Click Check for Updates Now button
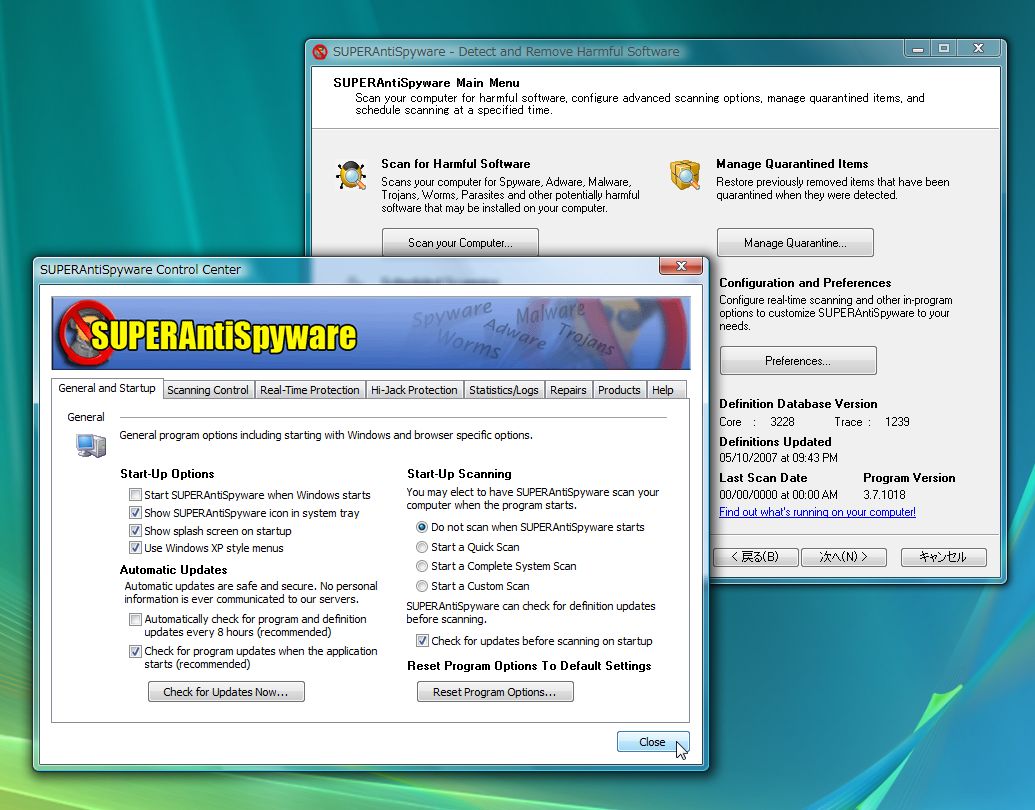The height and width of the screenshot is (810, 1035). pyautogui.click(x=226, y=692)
